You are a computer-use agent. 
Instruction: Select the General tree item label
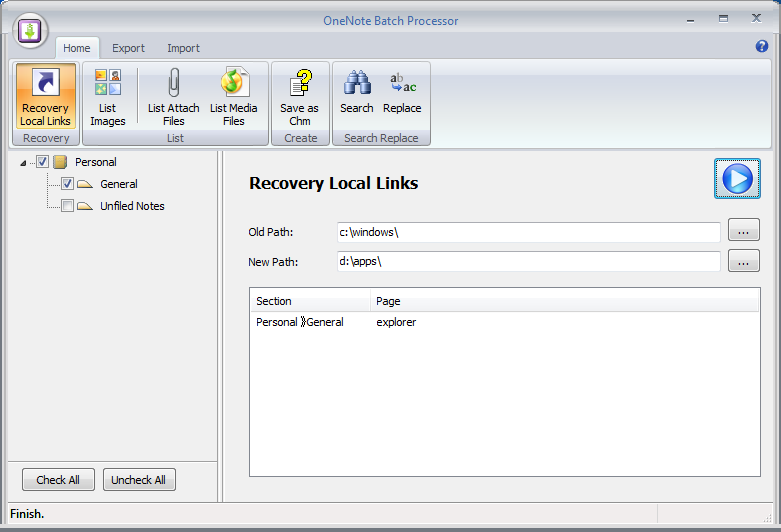click(119, 184)
